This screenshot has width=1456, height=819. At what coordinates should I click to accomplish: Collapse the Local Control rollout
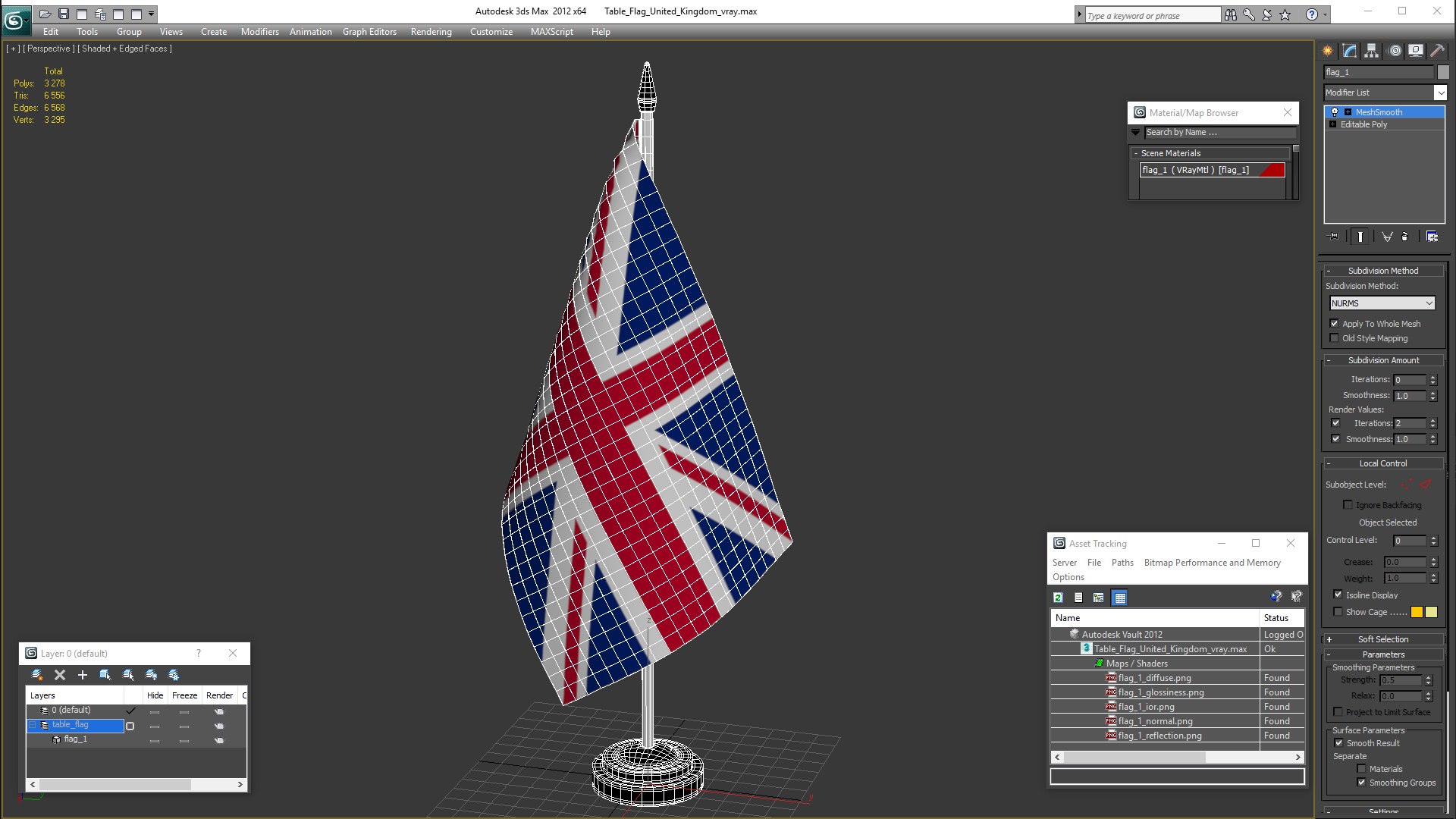[x=1382, y=463]
